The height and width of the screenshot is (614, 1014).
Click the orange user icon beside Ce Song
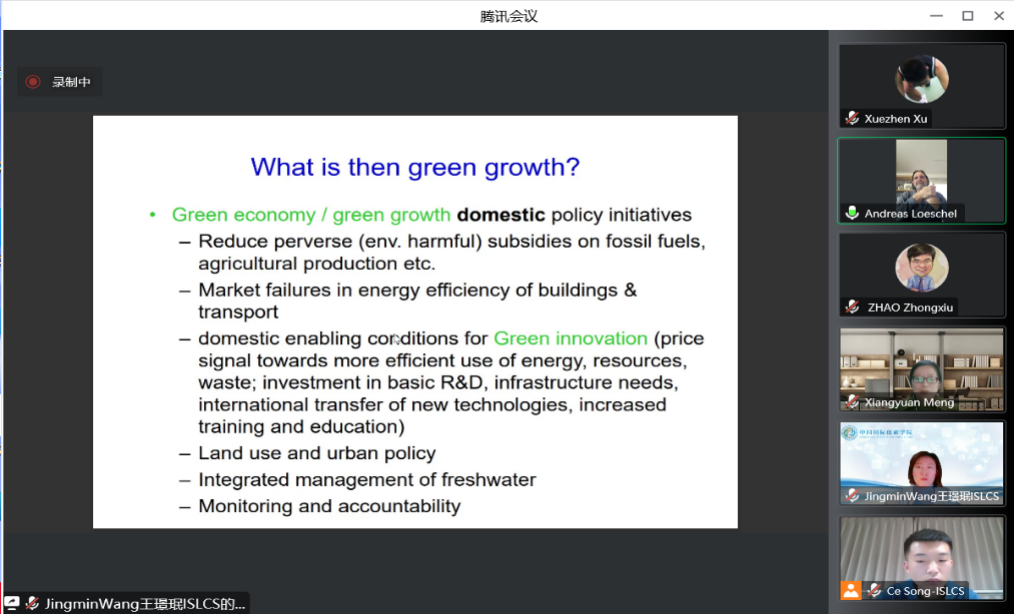click(851, 590)
